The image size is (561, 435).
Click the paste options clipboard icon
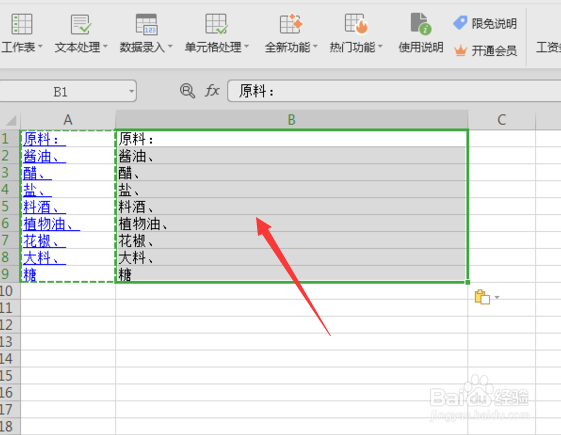(482, 297)
